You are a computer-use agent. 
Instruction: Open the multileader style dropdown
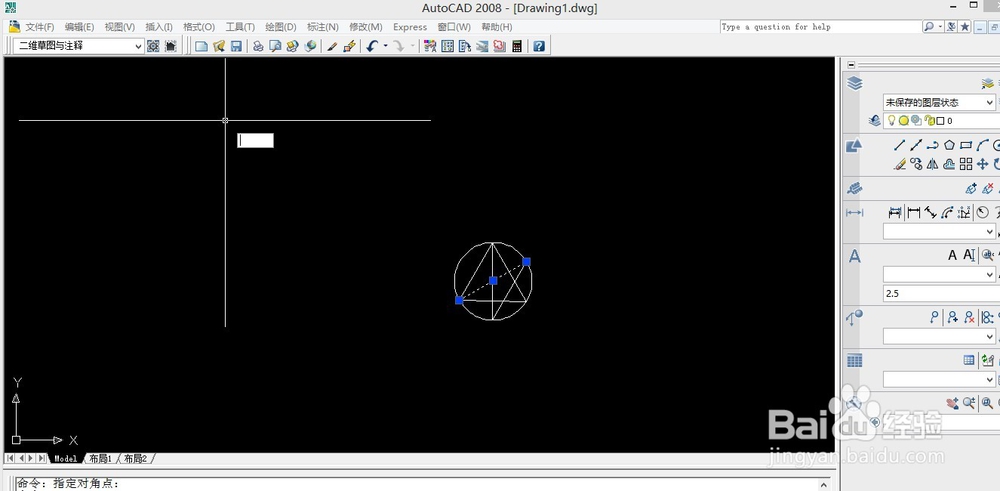point(939,336)
